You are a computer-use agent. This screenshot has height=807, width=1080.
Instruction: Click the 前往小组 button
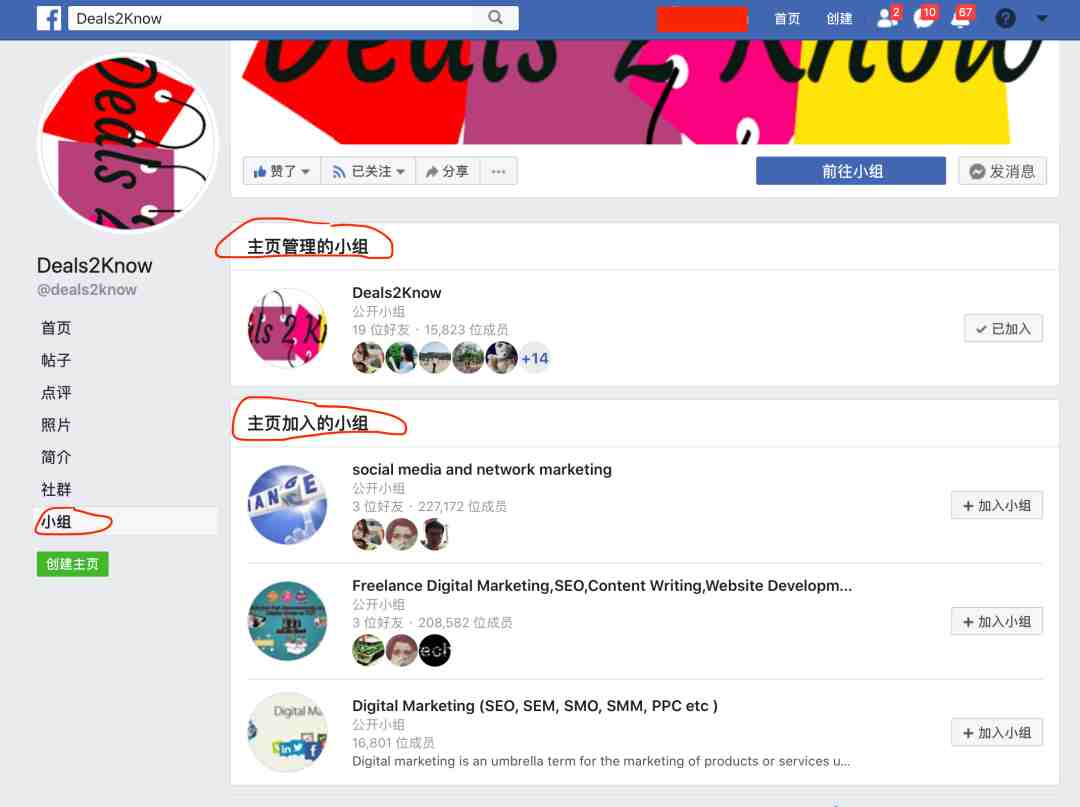[851, 171]
